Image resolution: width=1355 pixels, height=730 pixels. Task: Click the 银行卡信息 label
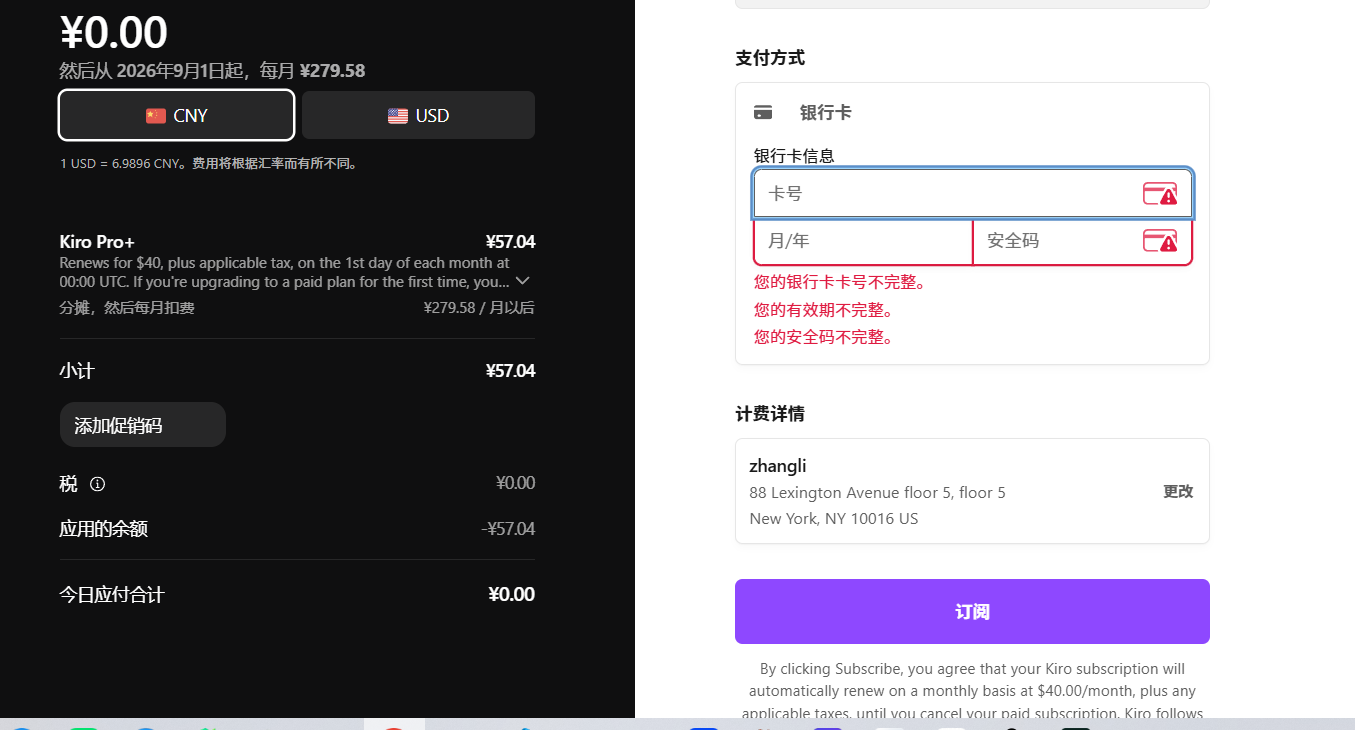[x=794, y=155]
